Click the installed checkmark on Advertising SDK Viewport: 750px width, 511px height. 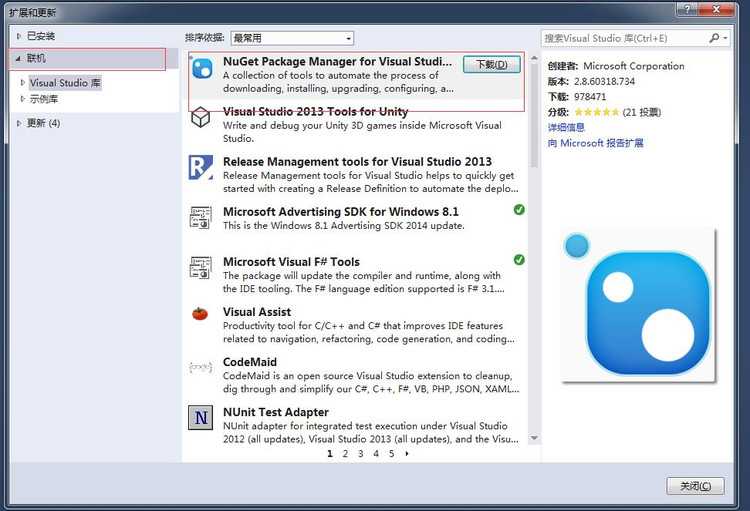pyautogui.click(x=519, y=210)
